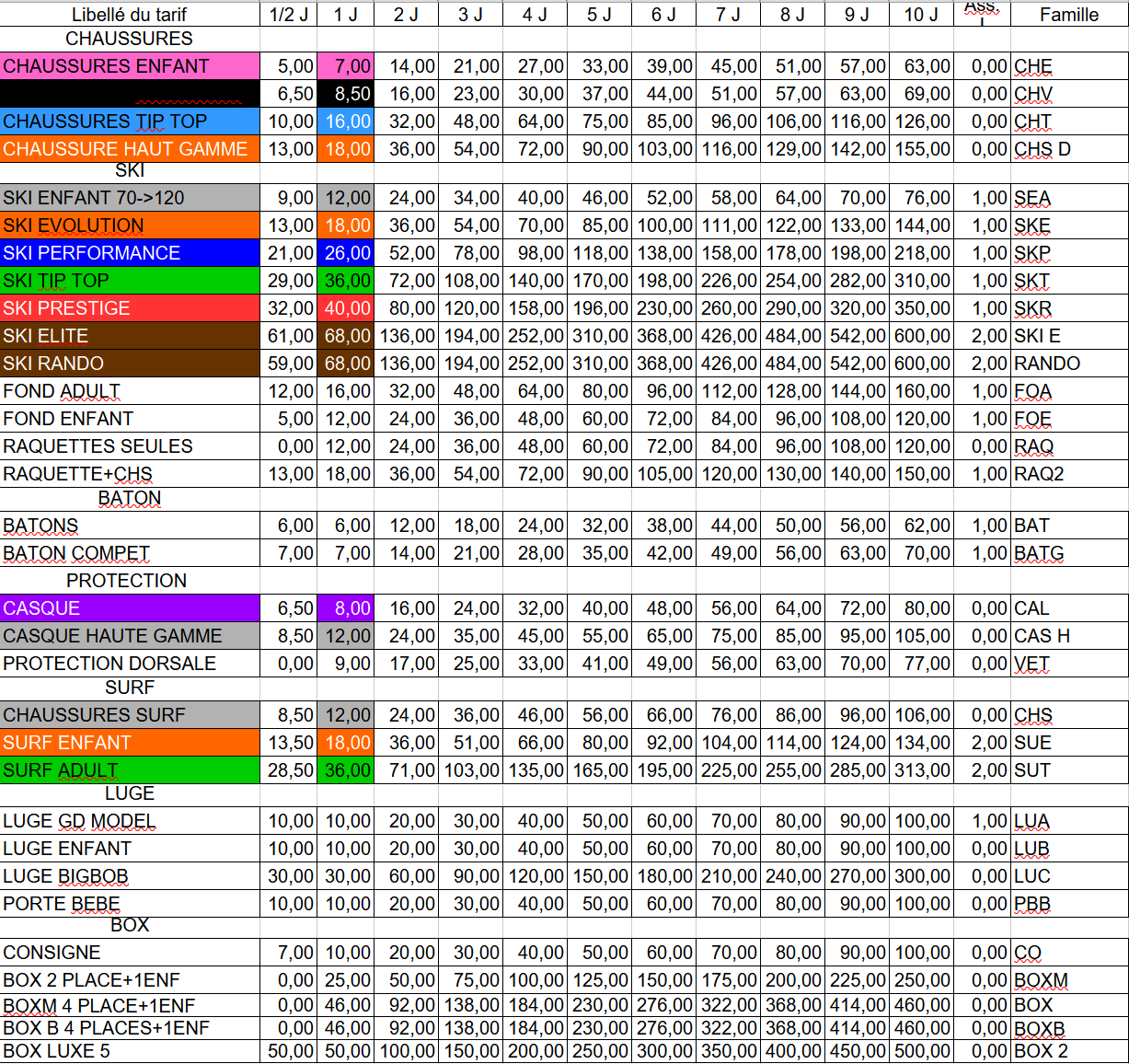Click the pink CHAUSSURES ENFANT label cell
The image size is (1129, 1064).
(x=130, y=66)
